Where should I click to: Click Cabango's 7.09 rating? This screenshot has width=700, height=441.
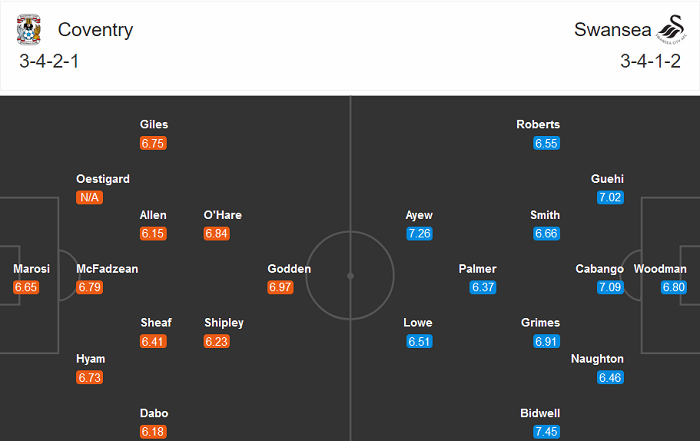click(610, 287)
